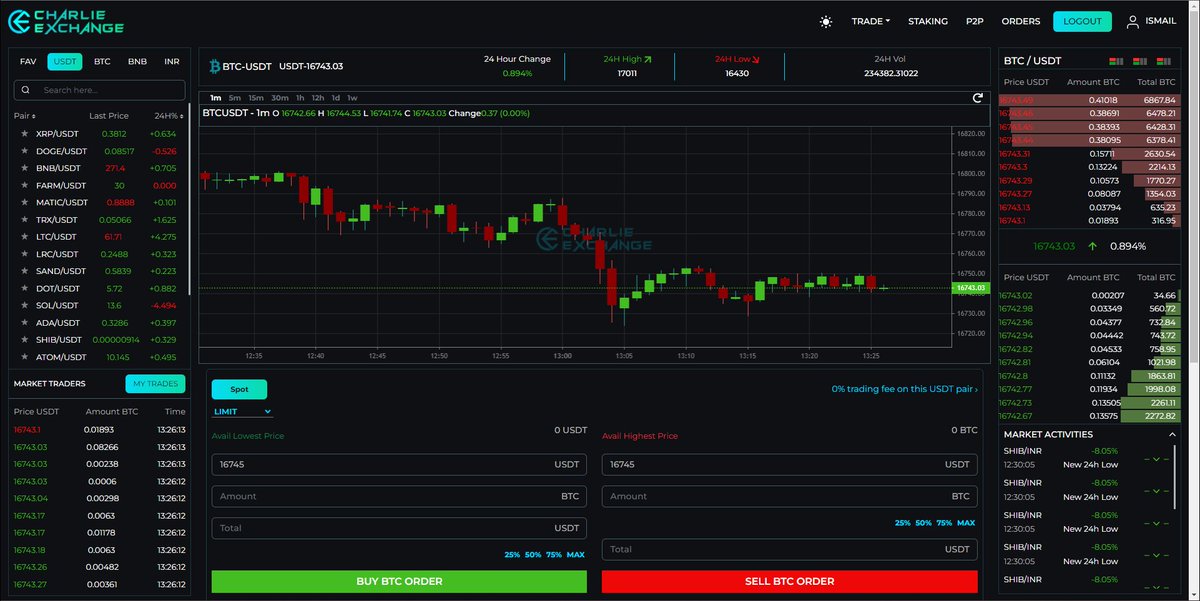Set chart timeframe to 12h

pos(318,98)
